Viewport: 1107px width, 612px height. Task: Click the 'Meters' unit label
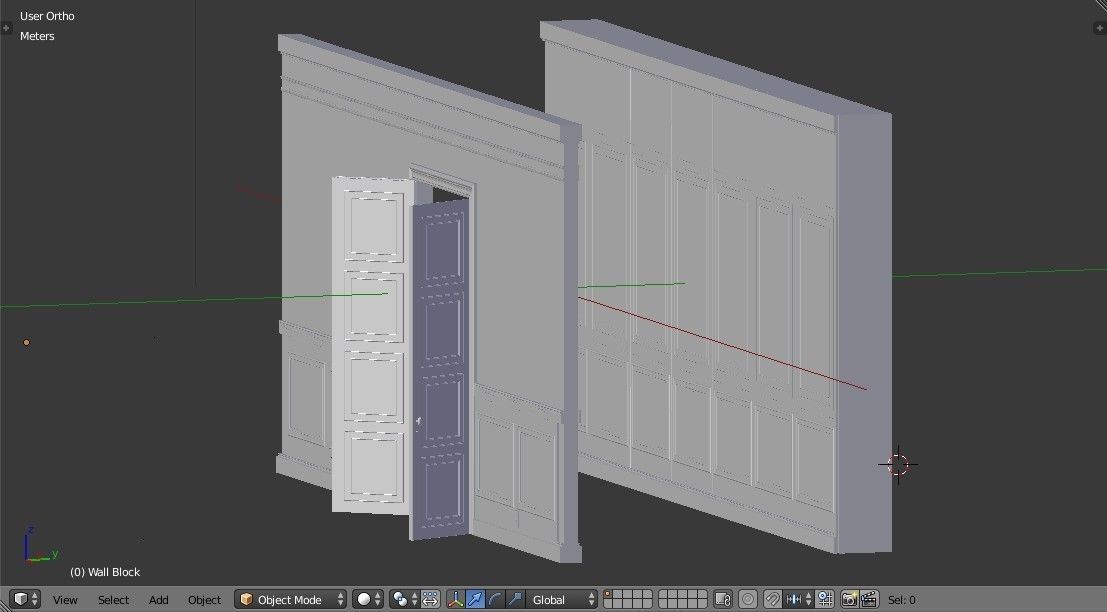click(x=37, y=36)
